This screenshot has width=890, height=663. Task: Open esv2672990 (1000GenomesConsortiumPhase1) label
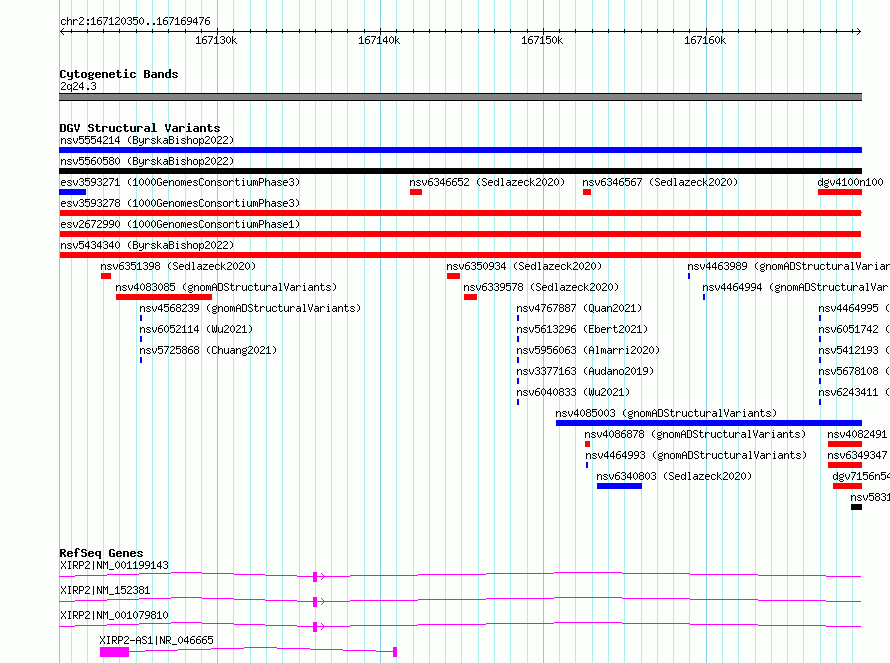[x=180, y=224]
